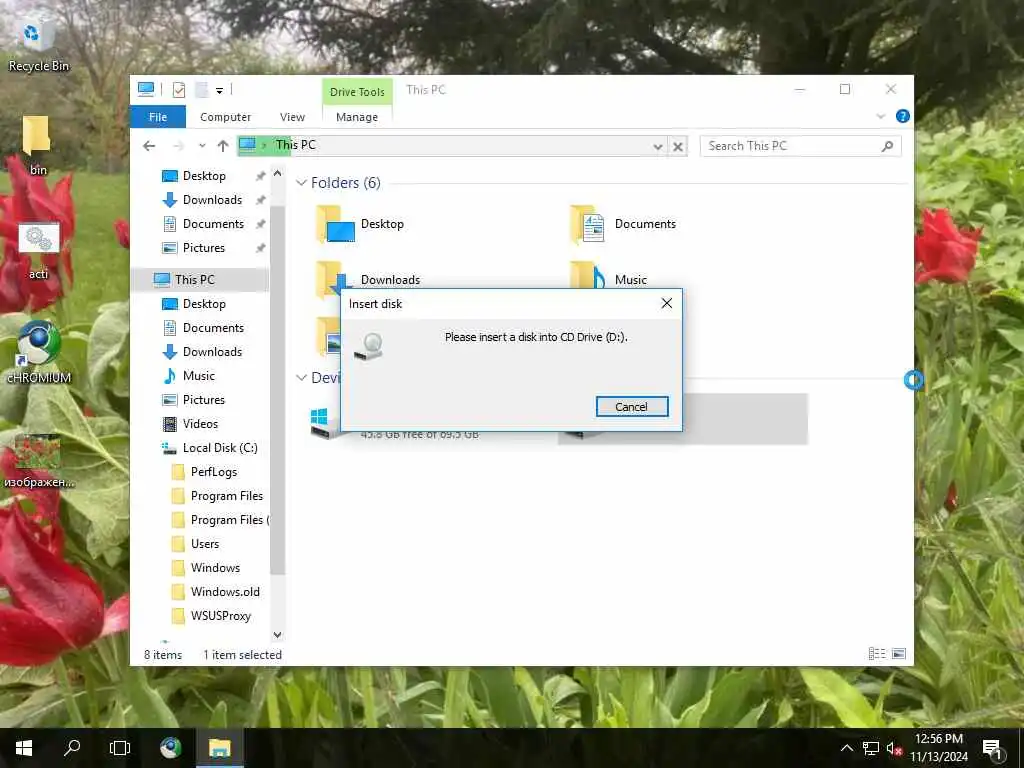
Task: Expand address bar history dropdown
Action: tap(658, 146)
